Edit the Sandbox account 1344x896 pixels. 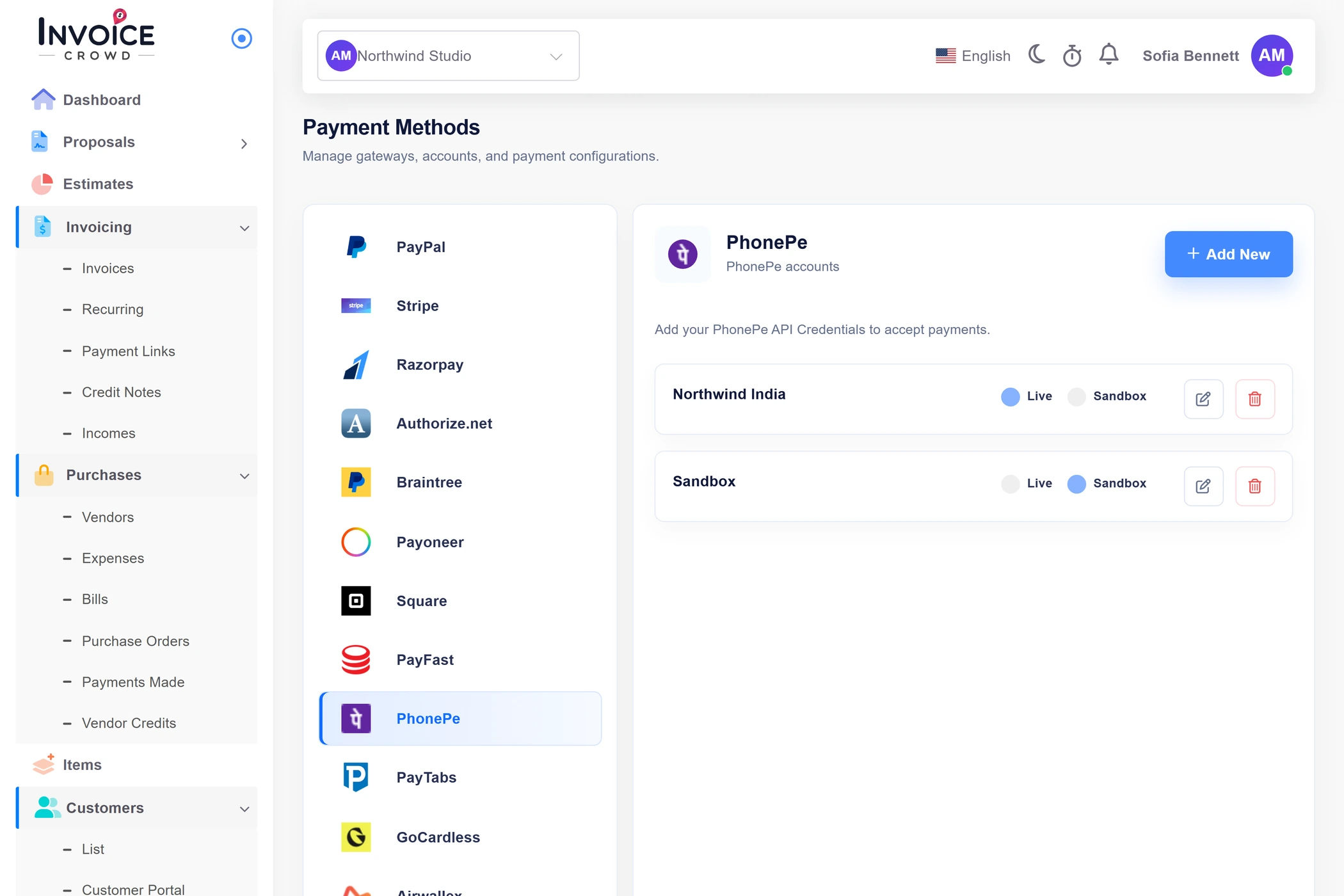click(1203, 486)
